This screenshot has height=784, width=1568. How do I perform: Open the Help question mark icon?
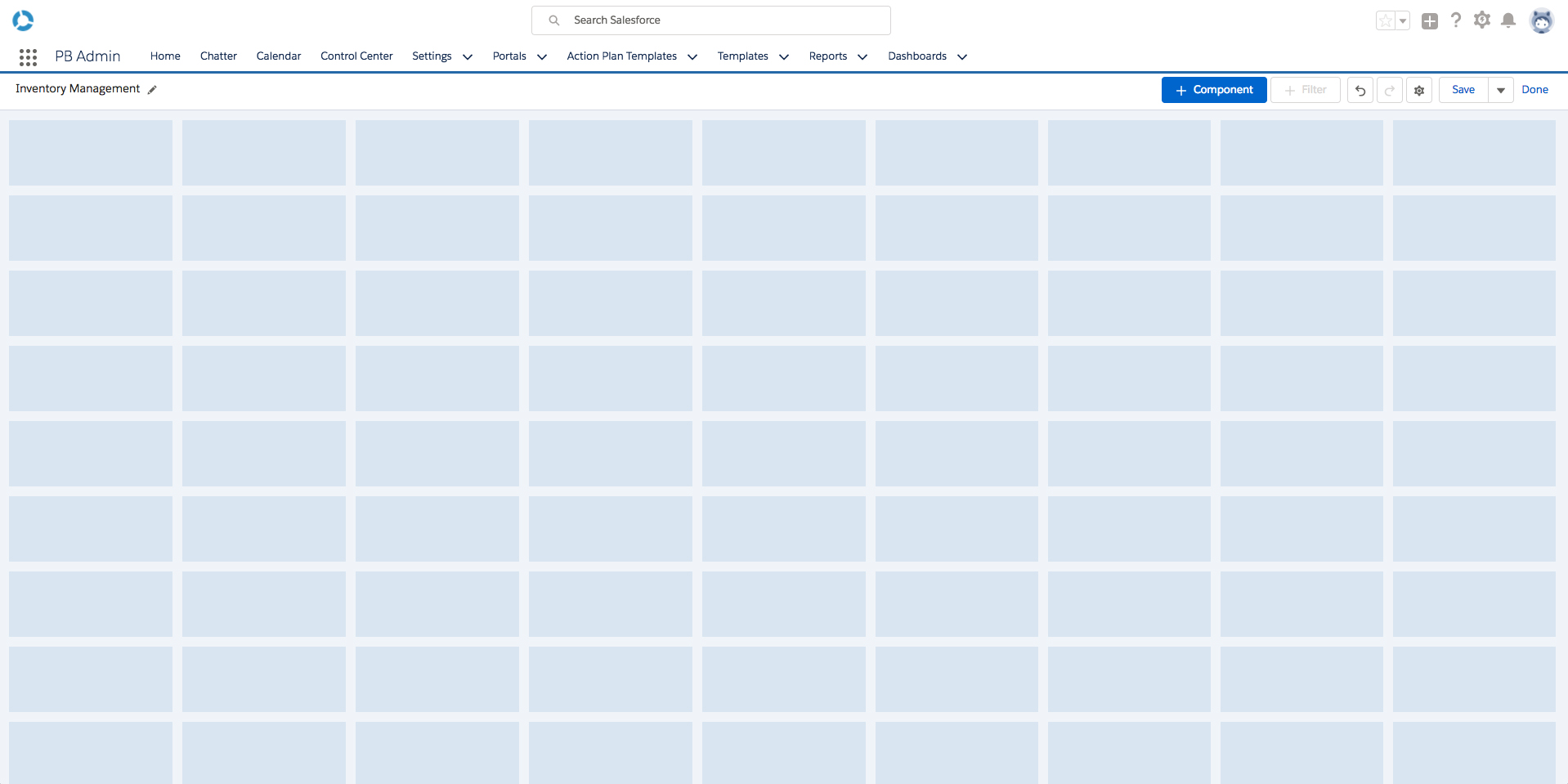click(x=1455, y=20)
